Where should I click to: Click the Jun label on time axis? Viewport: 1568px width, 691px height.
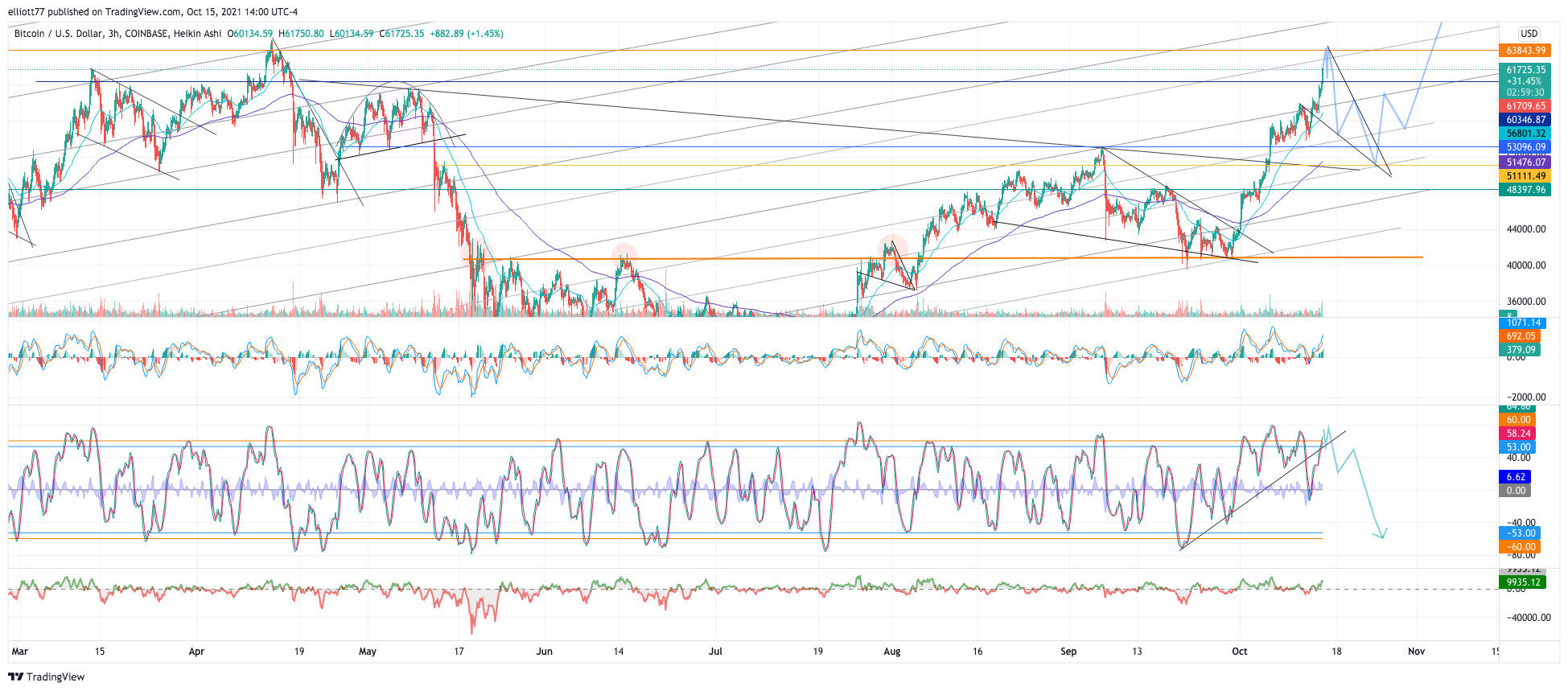click(x=545, y=652)
